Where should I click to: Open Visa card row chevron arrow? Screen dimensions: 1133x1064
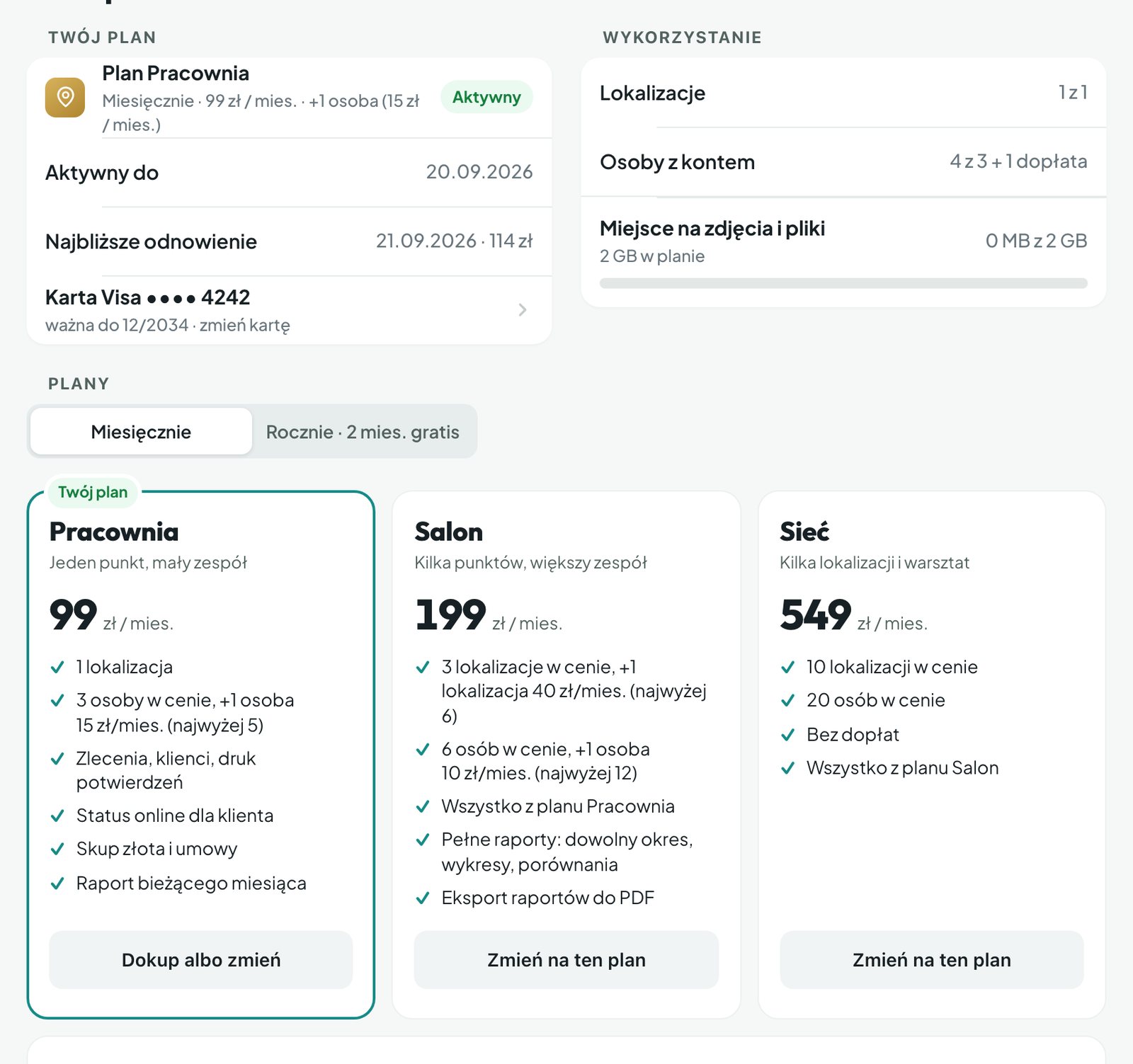coord(523,310)
